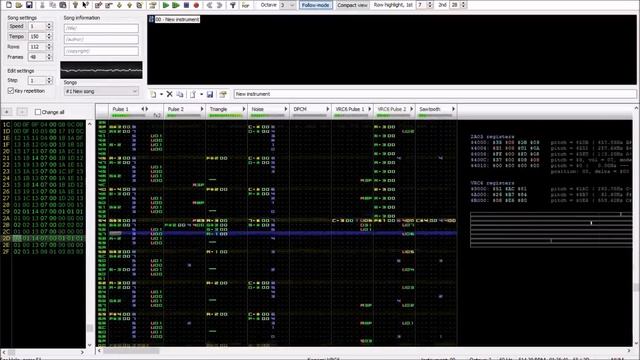
Task: Increment the Speed value stepper
Action: [x=49, y=24]
